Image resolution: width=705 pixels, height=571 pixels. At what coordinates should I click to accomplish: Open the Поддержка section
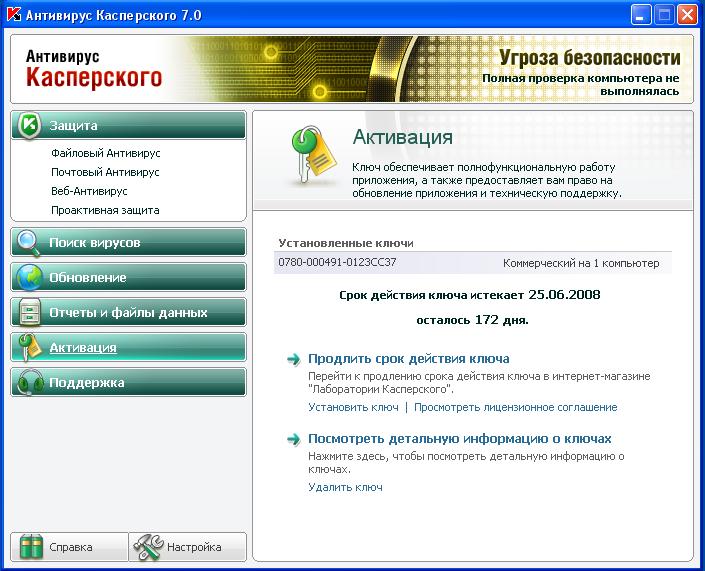point(129,383)
